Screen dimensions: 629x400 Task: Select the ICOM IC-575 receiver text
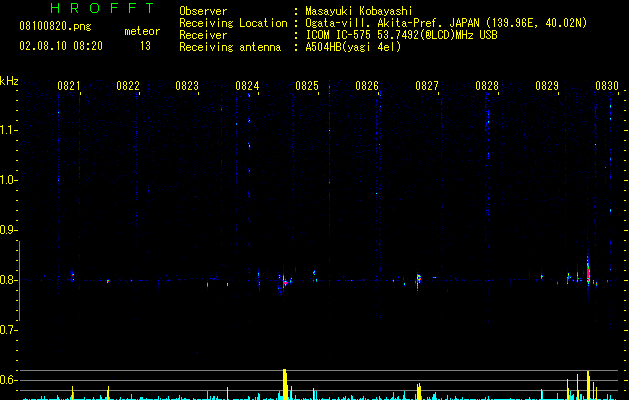click(401, 35)
